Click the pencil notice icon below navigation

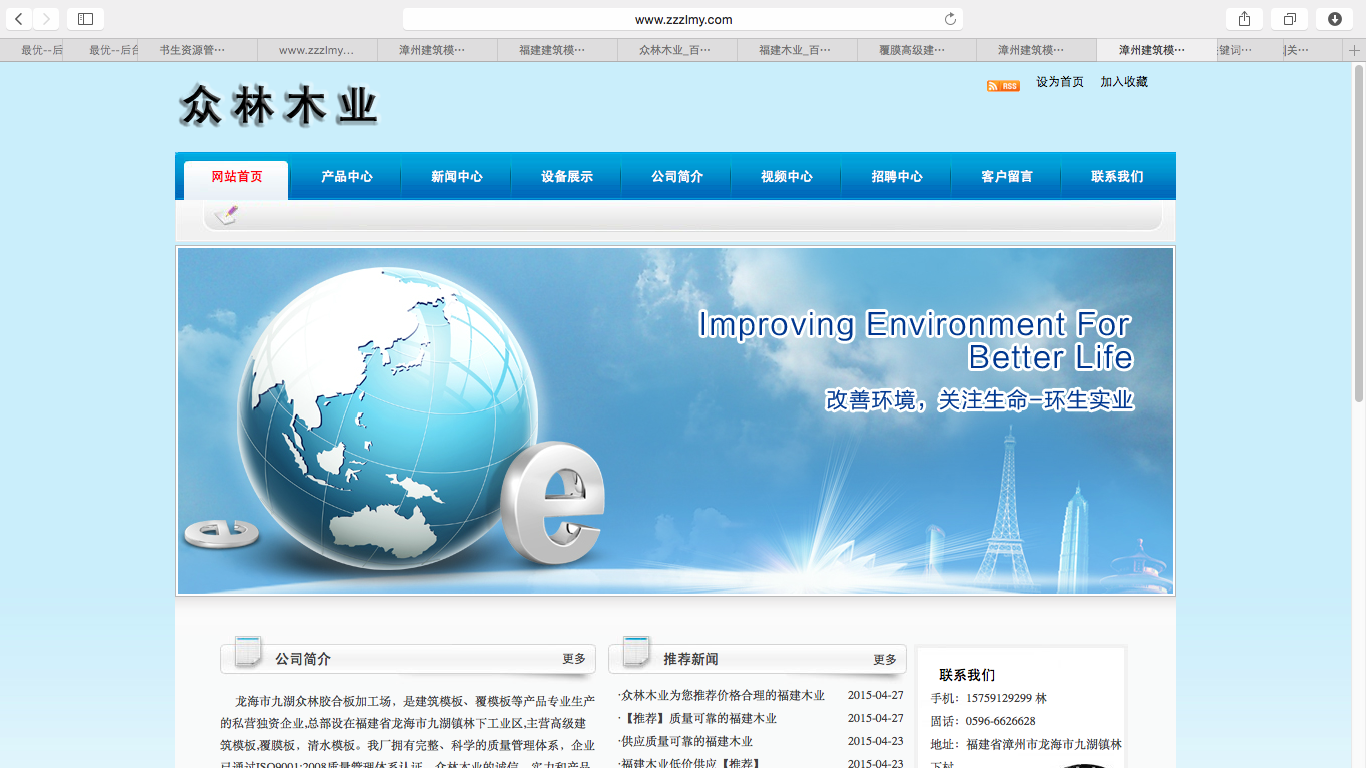tap(227, 214)
